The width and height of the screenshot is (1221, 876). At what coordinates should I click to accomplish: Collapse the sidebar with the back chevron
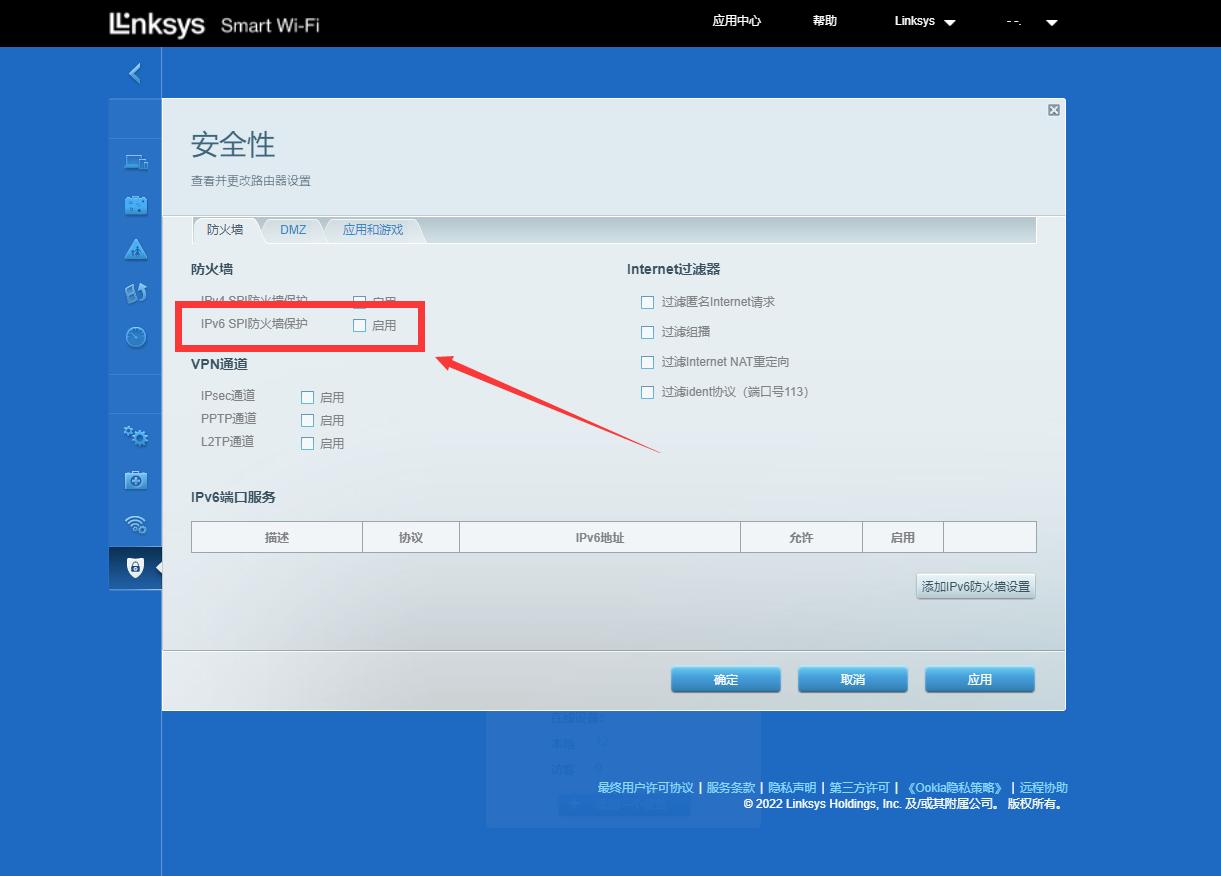(x=134, y=72)
